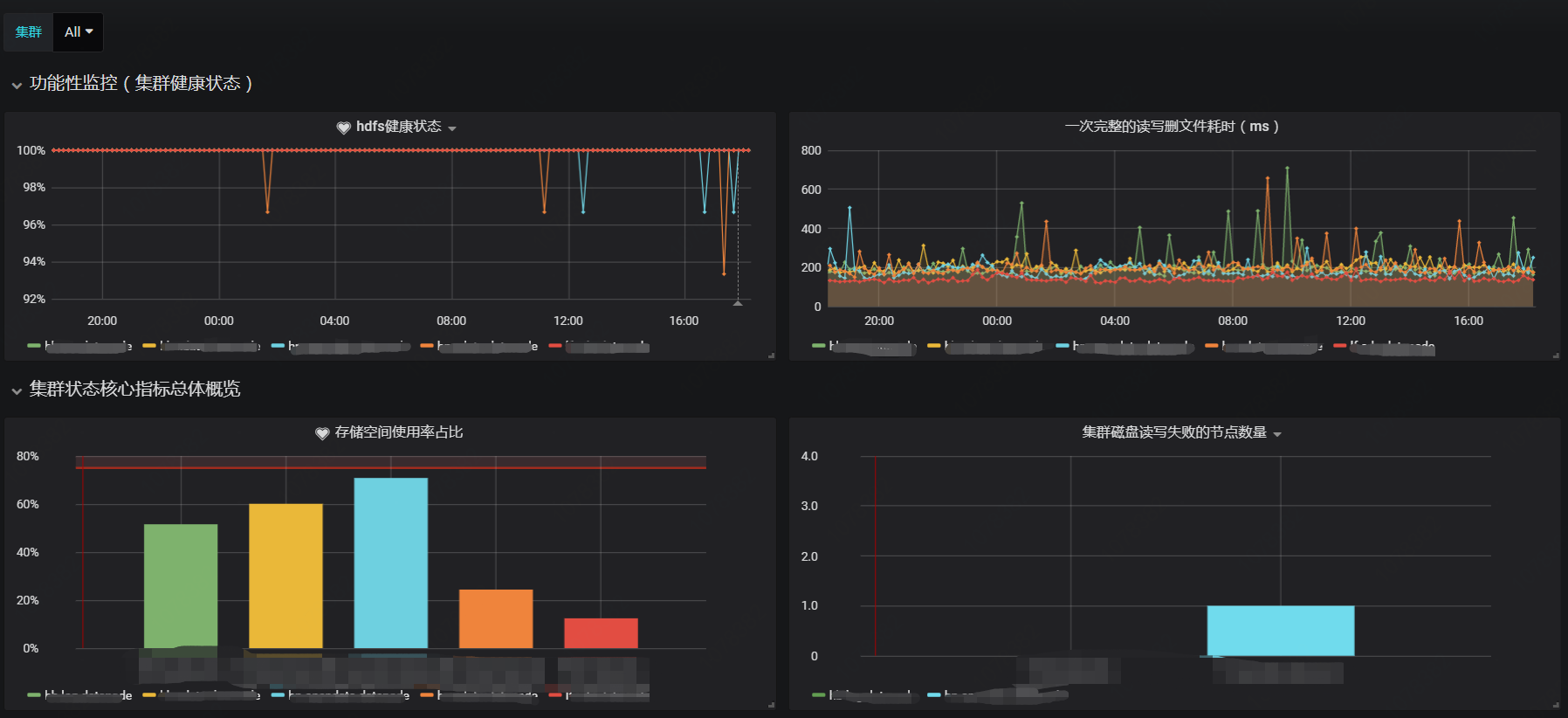Click red legend swatch in hdfs健康状态 panel
The height and width of the screenshot is (718, 1568).
click(555, 346)
